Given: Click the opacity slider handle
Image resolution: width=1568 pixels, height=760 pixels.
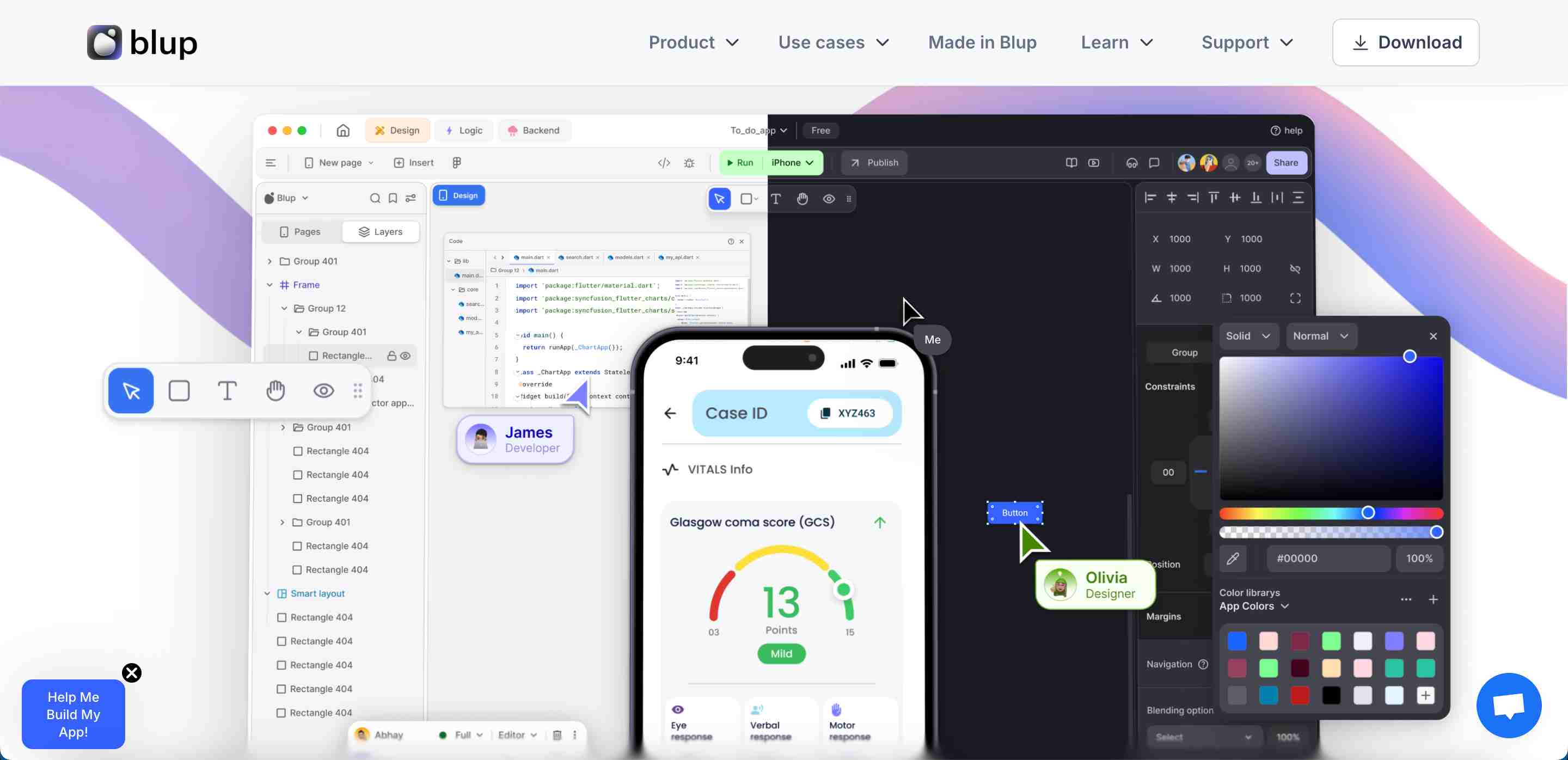Looking at the screenshot, I should (x=1437, y=532).
